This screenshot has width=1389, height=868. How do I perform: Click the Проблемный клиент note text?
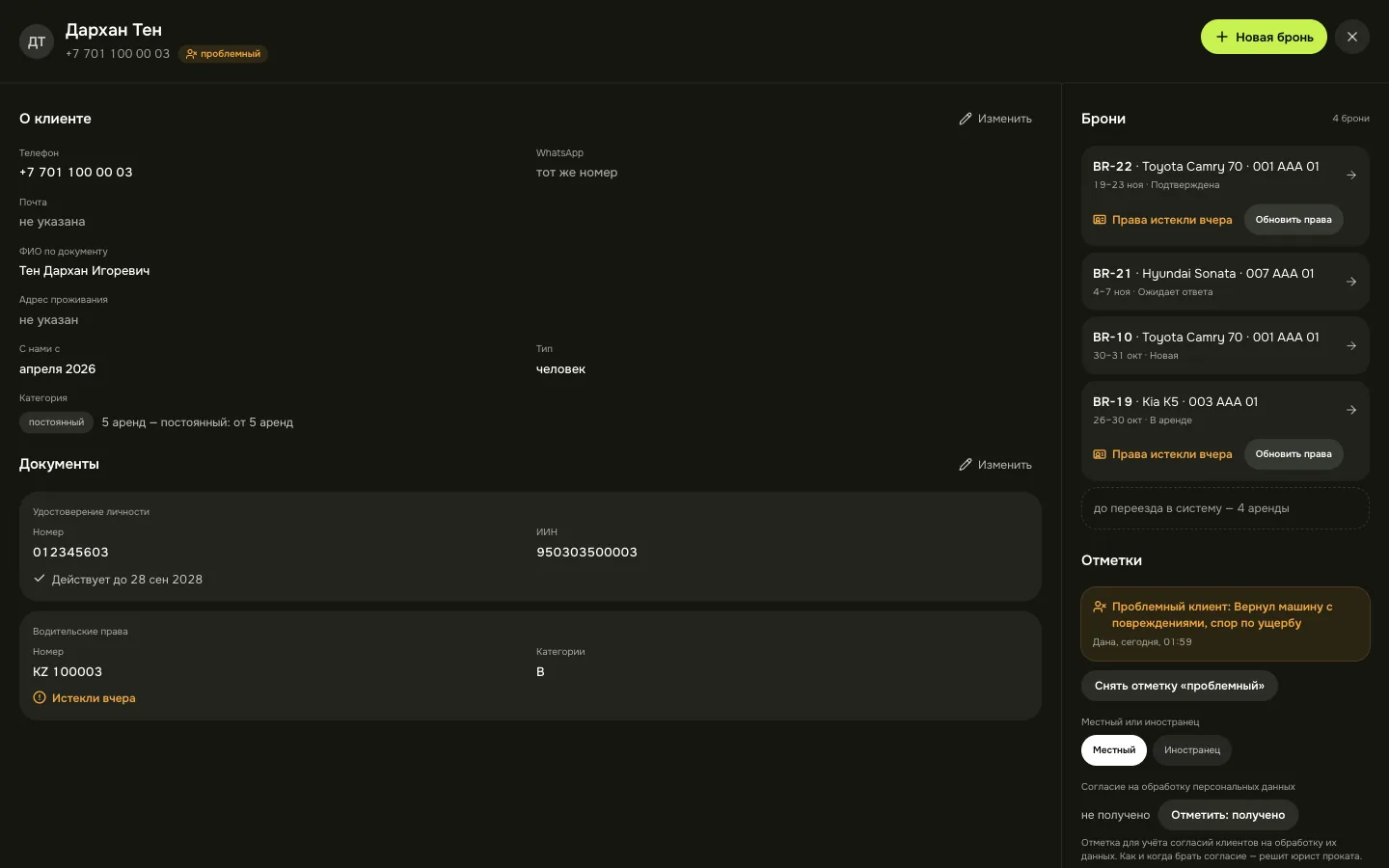(1222, 615)
